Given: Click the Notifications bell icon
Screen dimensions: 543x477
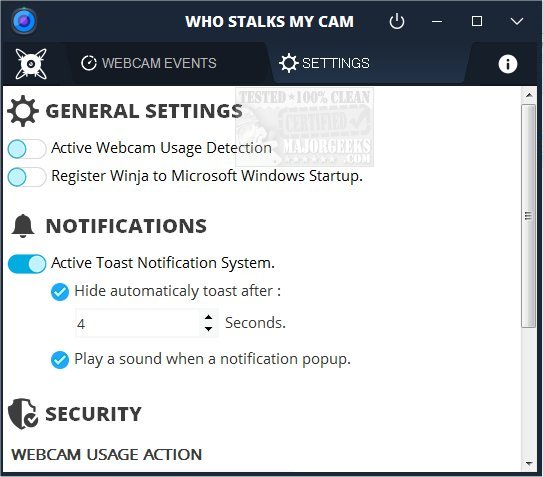Looking at the screenshot, I should coord(23,226).
